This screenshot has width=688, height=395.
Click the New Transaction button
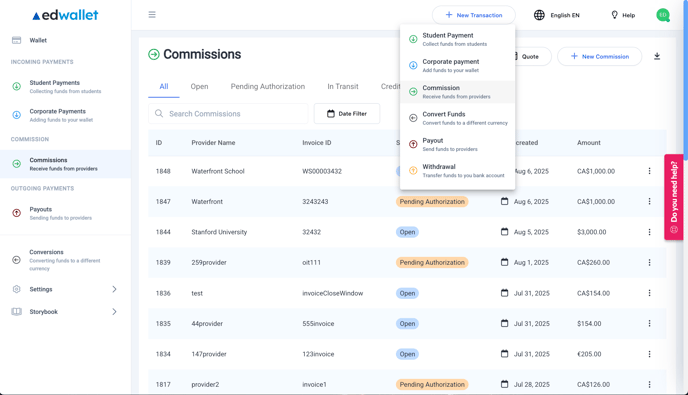473,15
